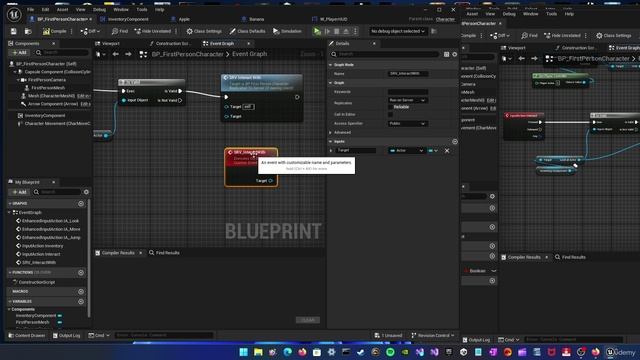Image resolution: width=640 pixels, height=360 pixels.
Task: Click the Add button in My Blueprint panel
Action: [x=19, y=192]
